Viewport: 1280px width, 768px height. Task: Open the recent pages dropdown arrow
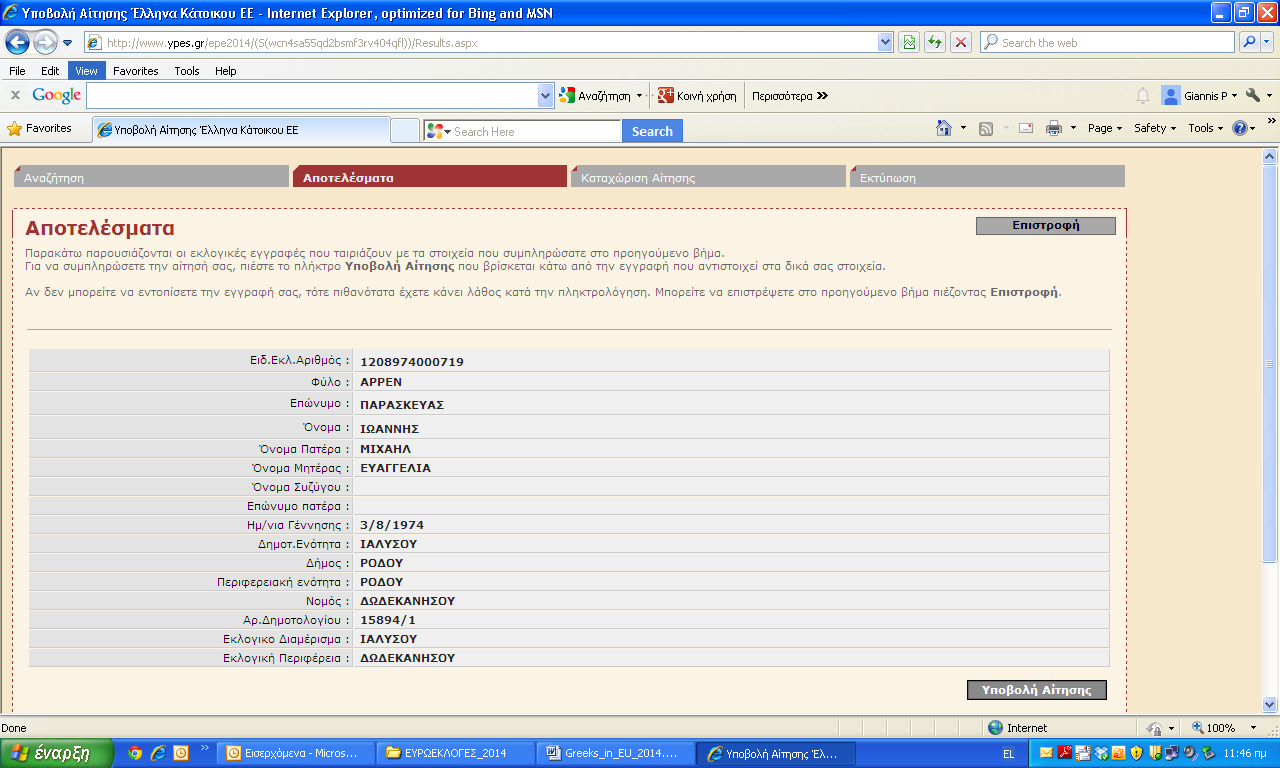point(68,43)
